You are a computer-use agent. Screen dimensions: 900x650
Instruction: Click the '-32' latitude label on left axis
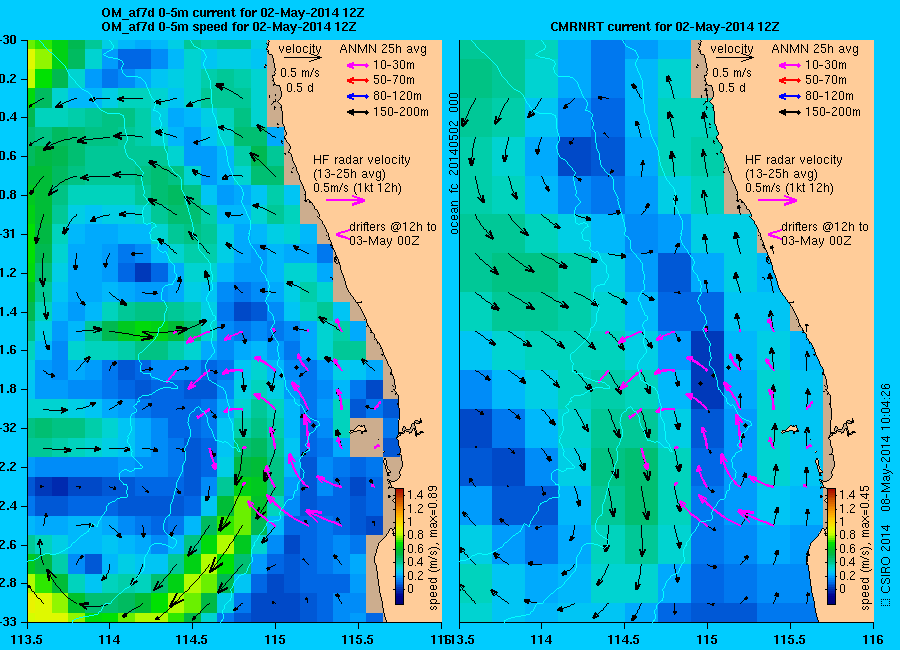7,428
